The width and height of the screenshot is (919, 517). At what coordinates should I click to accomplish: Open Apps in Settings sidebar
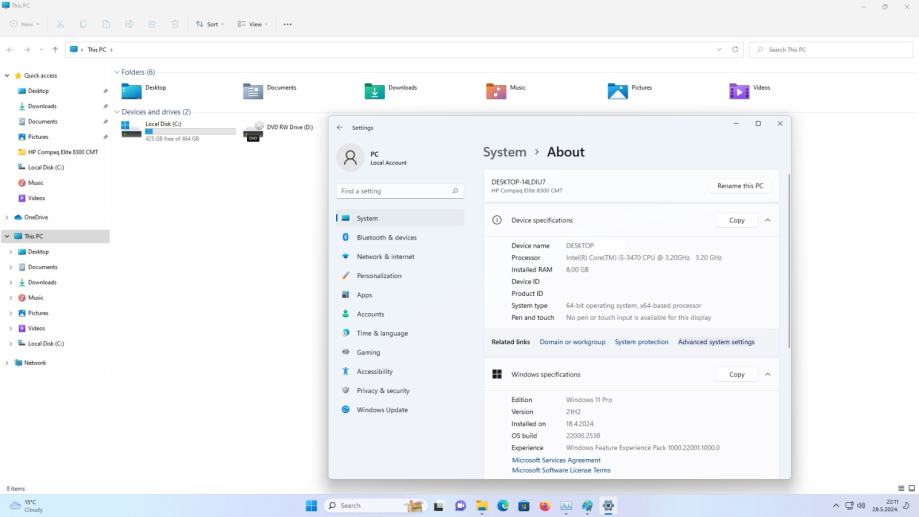[x=400, y=295]
